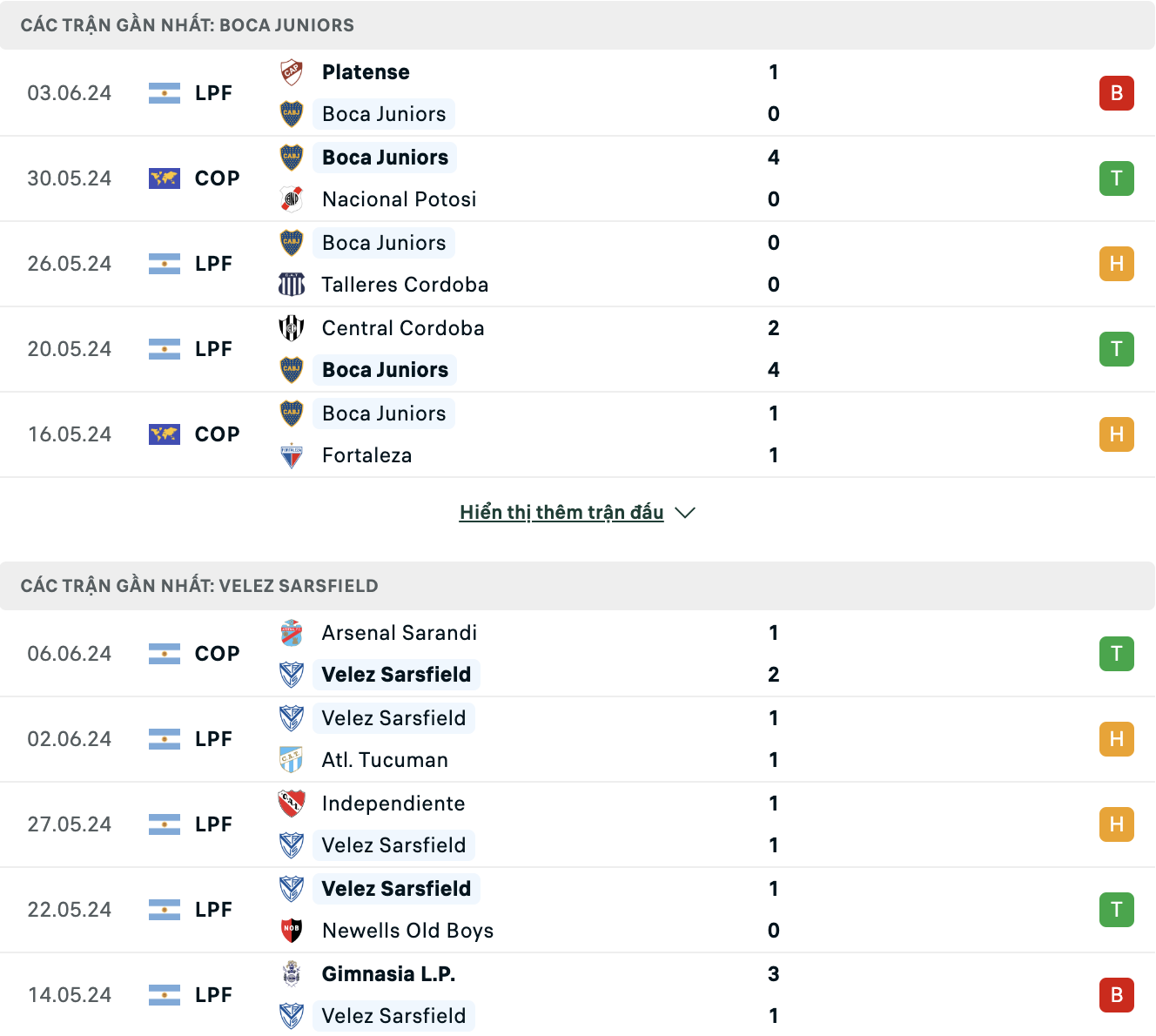Open Hiển thị thêm trận đấu link
The image size is (1156, 1036).
pos(561,512)
